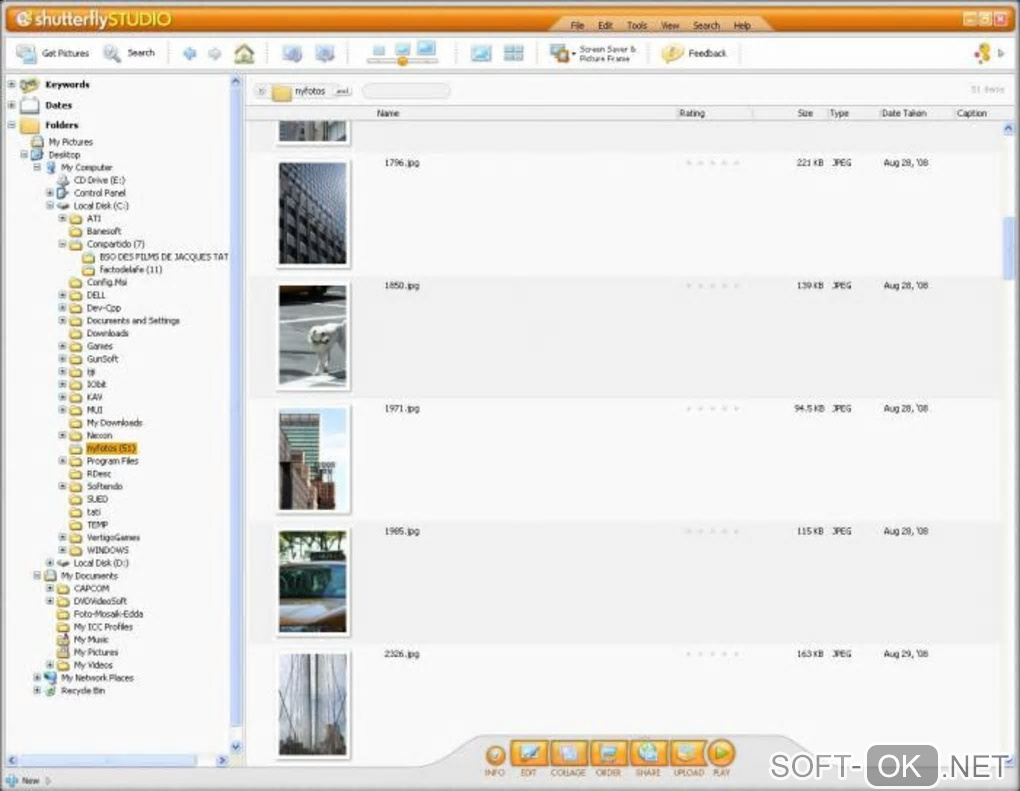Open the Tools menu

tap(637, 25)
